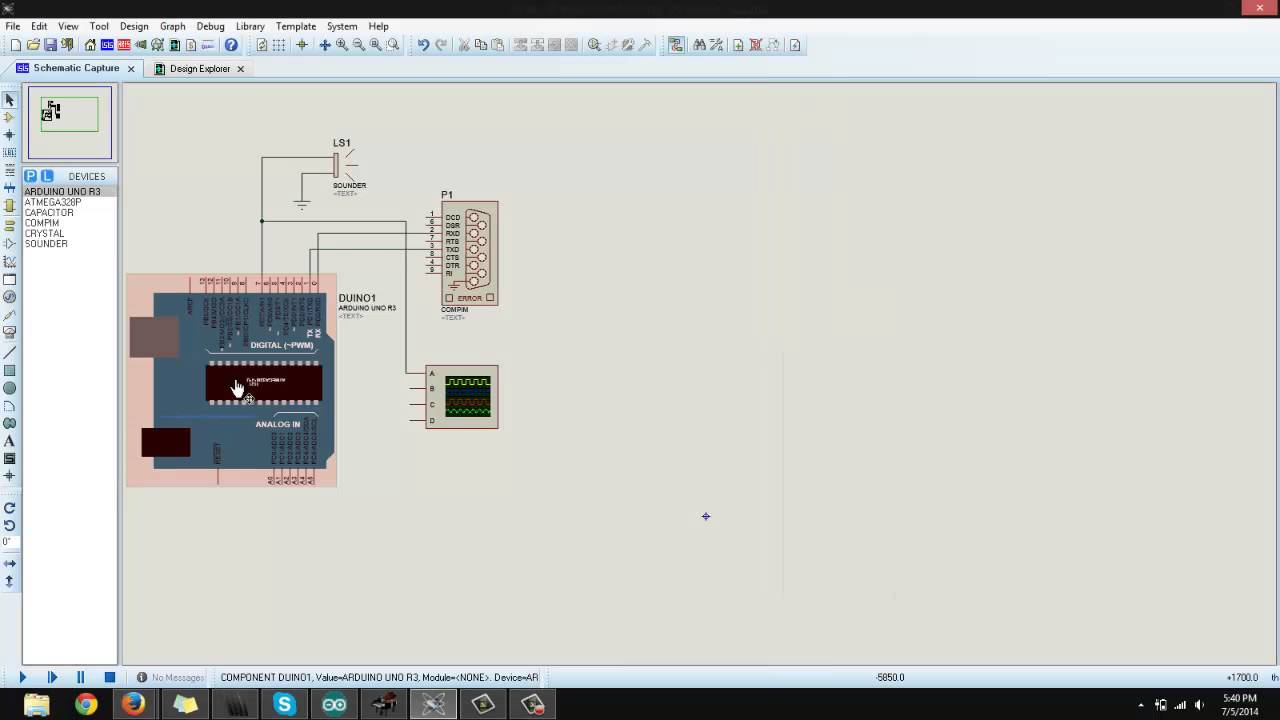
Task: Go to the Home page icon
Action: pyautogui.click(x=90, y=45)
